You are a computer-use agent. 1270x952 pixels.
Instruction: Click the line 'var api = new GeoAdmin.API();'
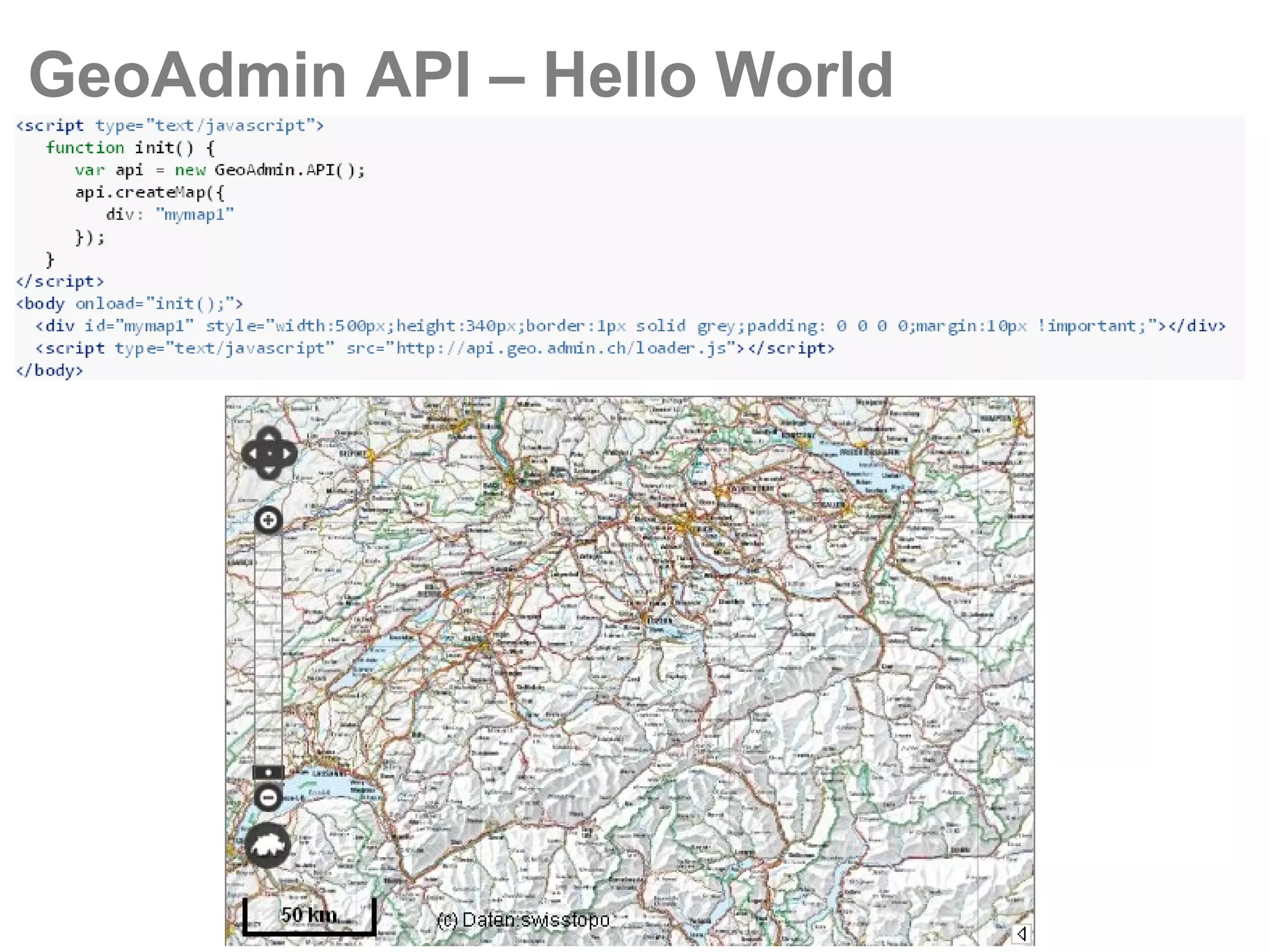[220, 170]
